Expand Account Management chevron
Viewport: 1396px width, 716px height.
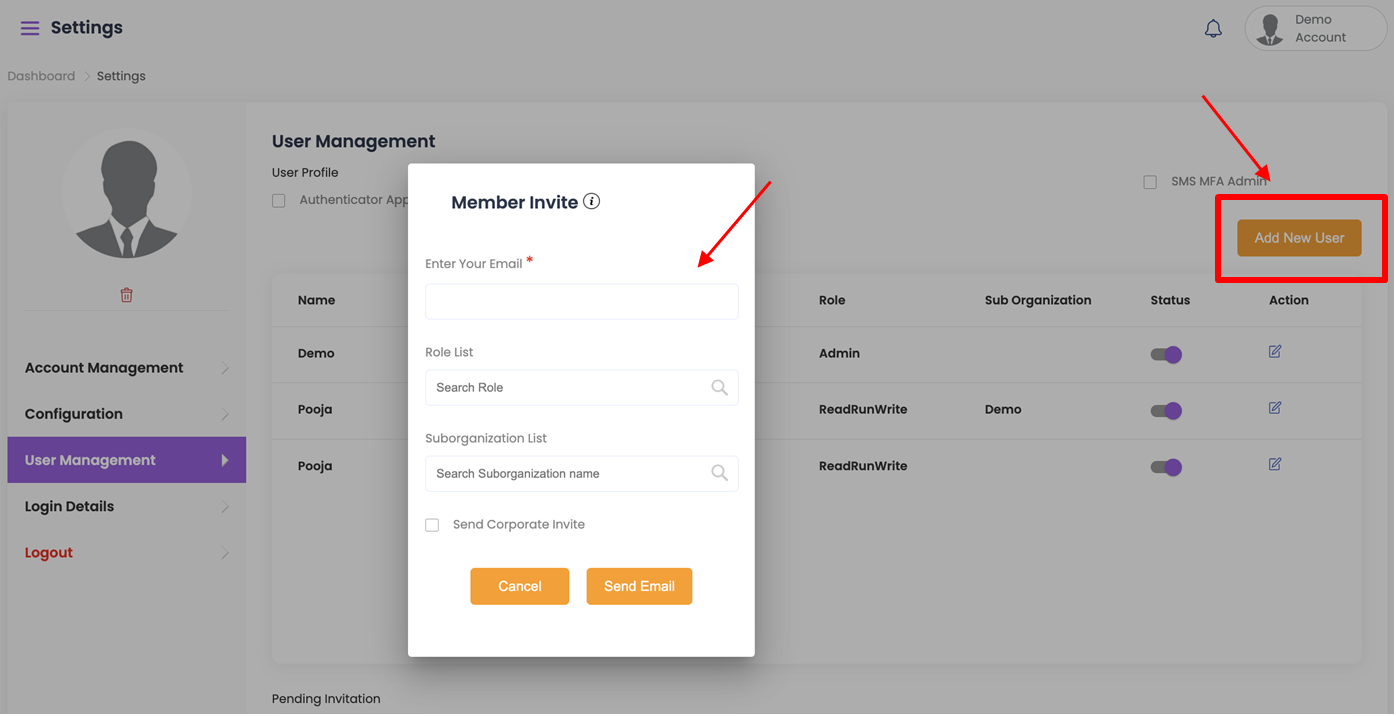pyautogui.click(x=225, y=369)
